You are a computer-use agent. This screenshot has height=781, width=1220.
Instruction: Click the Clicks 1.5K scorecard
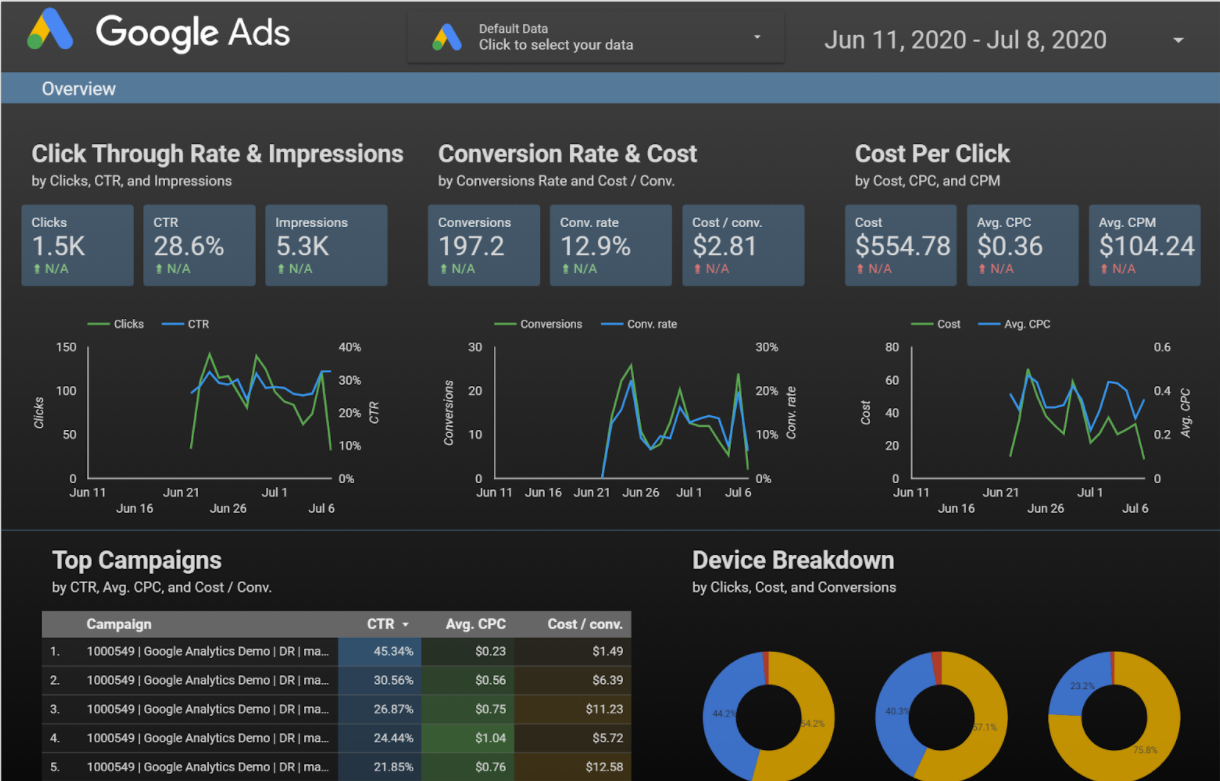coord(78,246)
